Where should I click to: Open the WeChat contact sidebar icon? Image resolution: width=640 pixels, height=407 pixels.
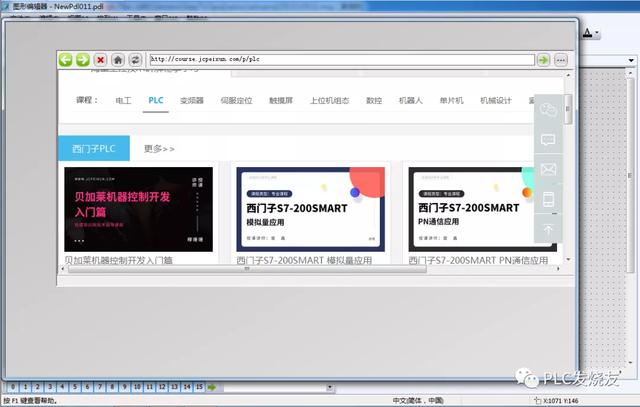548,109
